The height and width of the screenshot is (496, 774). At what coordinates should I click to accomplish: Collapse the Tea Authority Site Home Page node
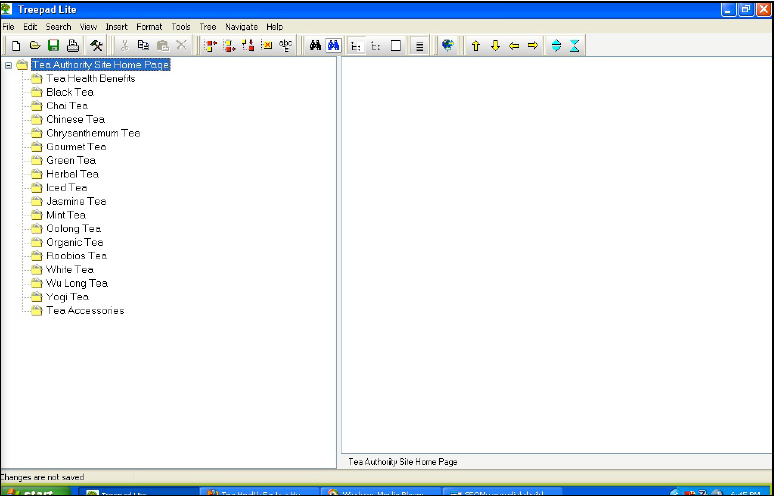[8, 65]
